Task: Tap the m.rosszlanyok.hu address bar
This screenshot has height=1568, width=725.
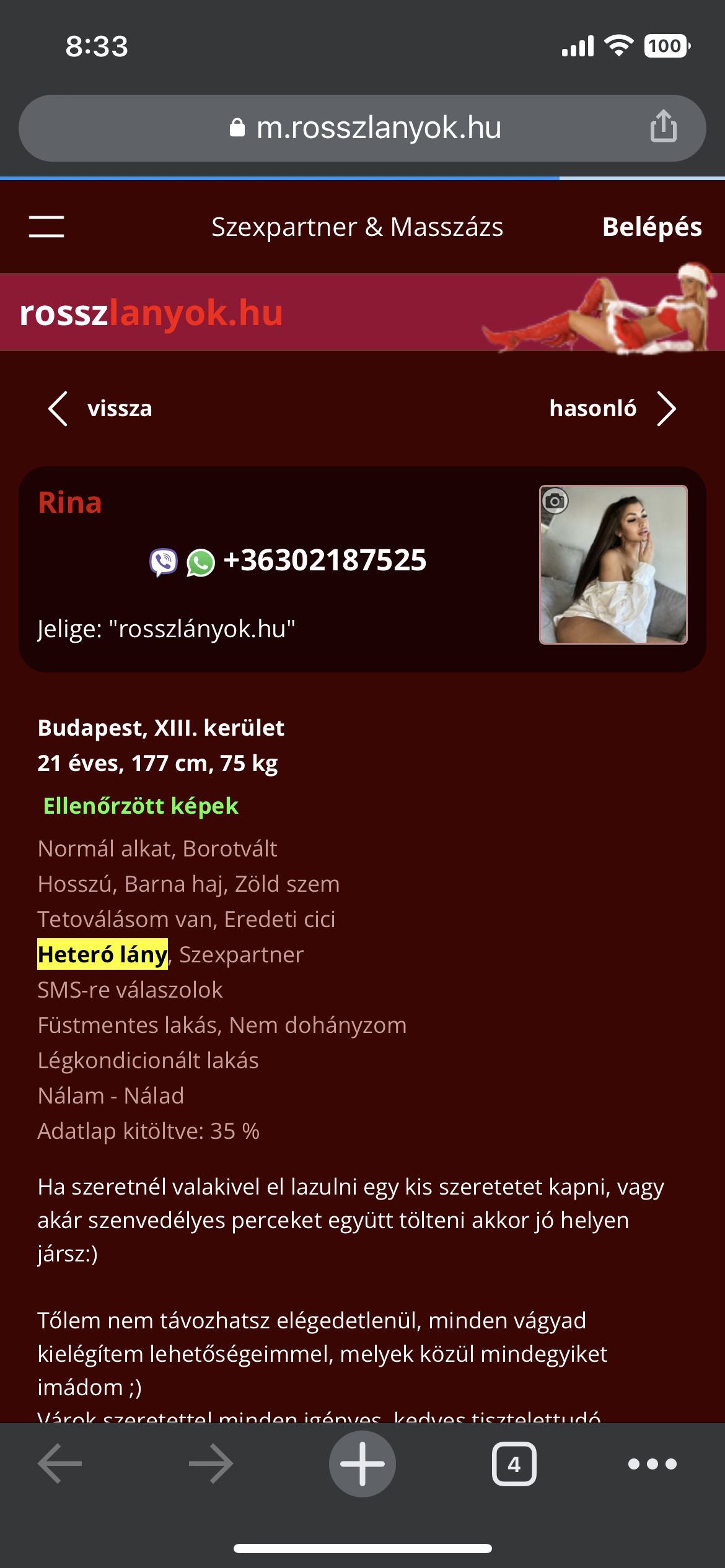Action: (362, 128)
